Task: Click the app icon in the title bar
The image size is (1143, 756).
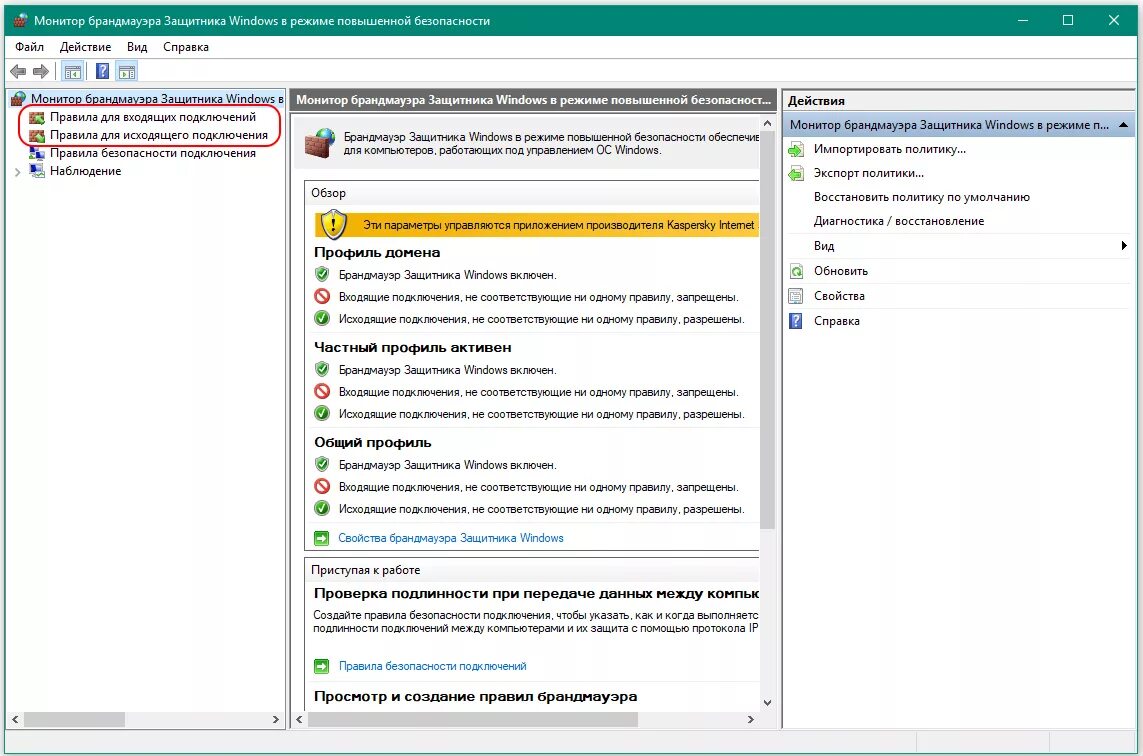Action: point(20,20)
